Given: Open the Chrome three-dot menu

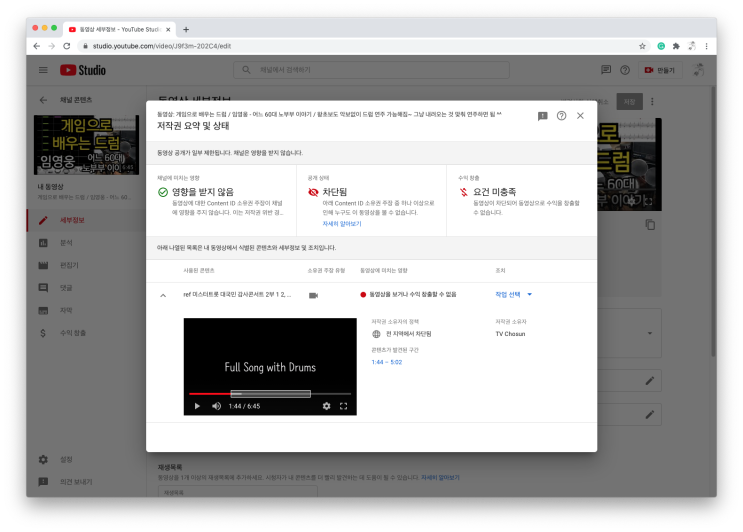Looking at the screenshot, I should point(707,46).
